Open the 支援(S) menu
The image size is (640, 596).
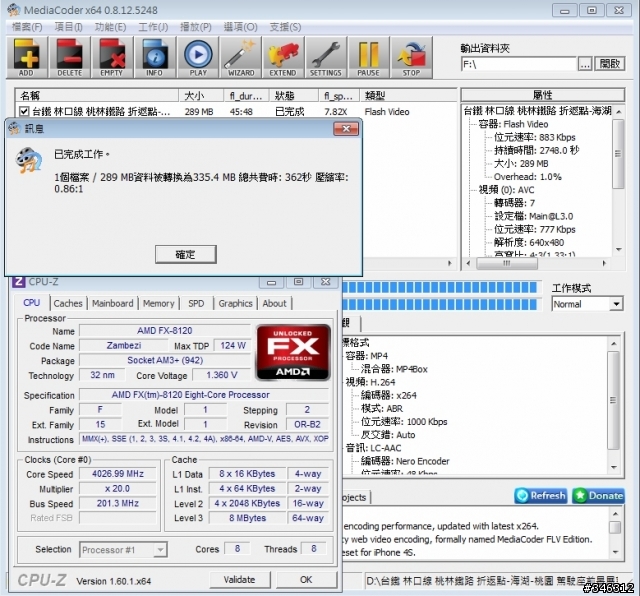tap(285, 27)
